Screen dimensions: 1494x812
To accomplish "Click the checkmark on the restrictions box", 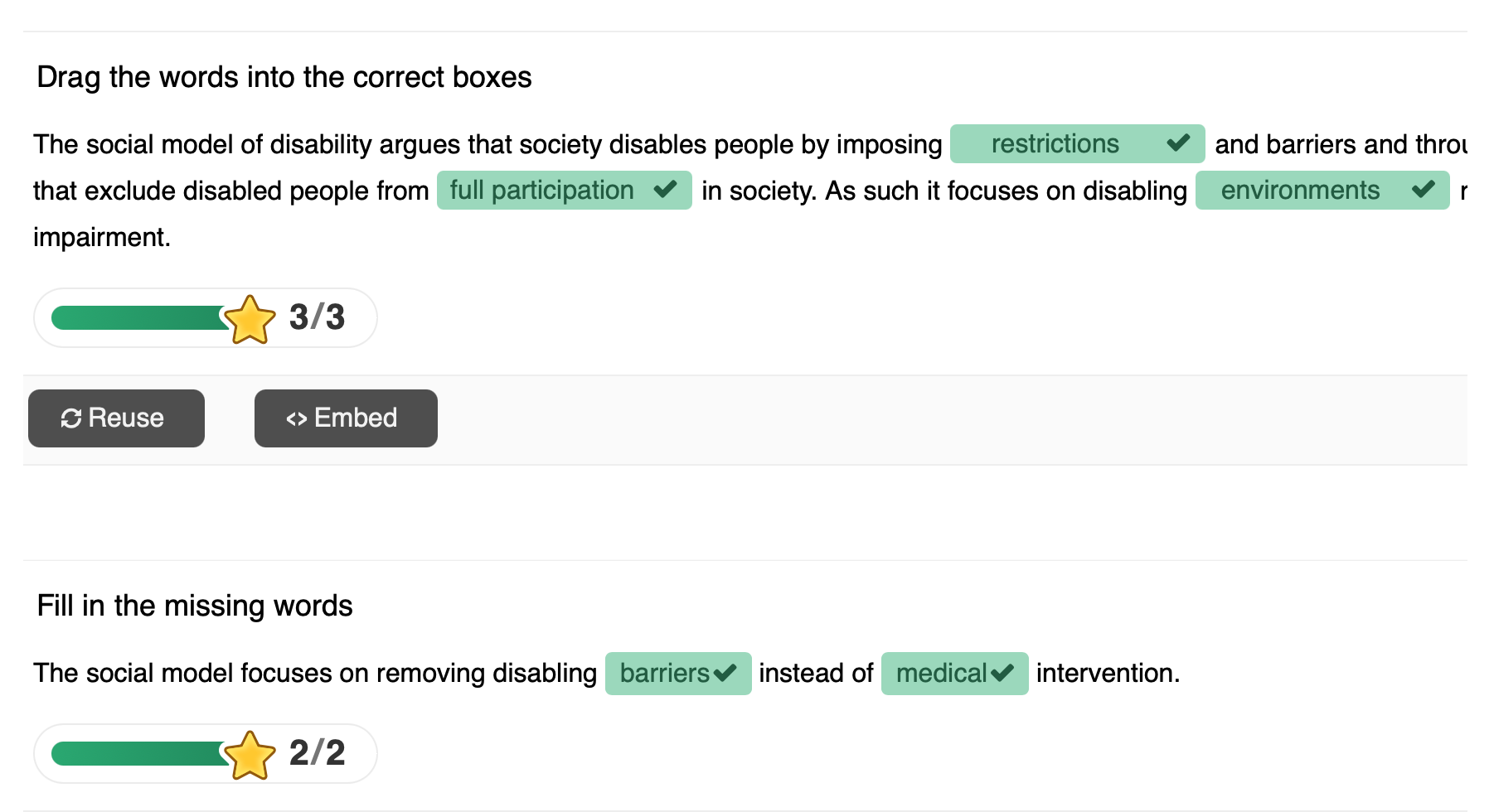I will 1177,143.
